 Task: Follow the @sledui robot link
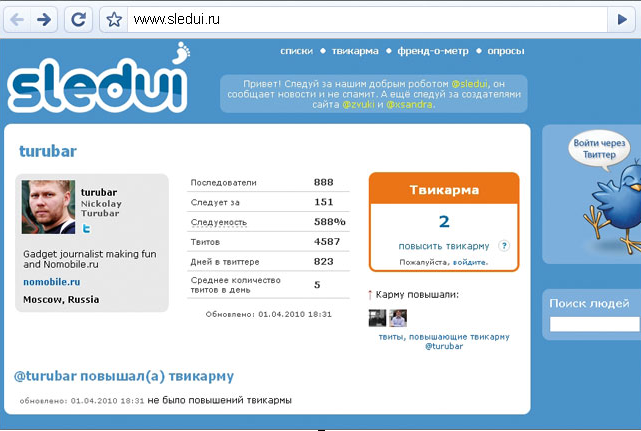(469, 84)
